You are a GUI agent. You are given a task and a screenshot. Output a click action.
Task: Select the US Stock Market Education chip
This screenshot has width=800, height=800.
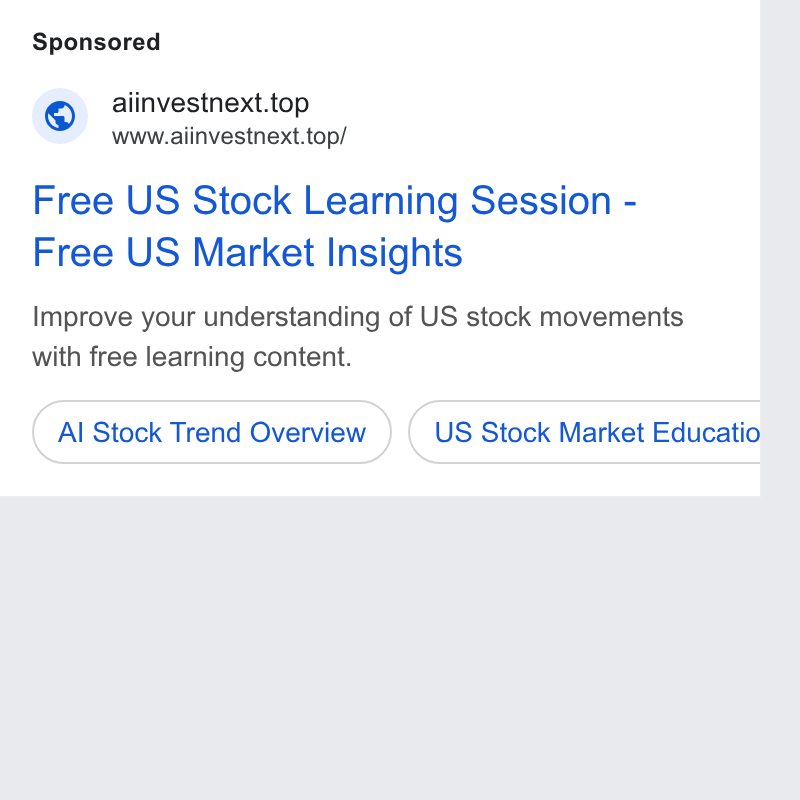[584, 432]
